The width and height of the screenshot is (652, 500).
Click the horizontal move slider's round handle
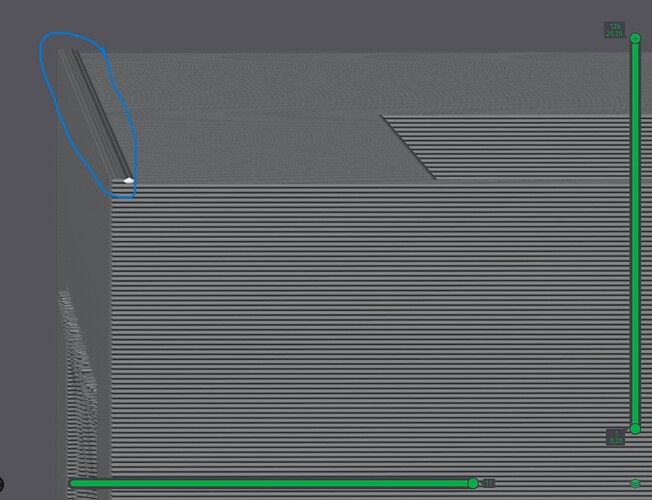pos(473,483)
